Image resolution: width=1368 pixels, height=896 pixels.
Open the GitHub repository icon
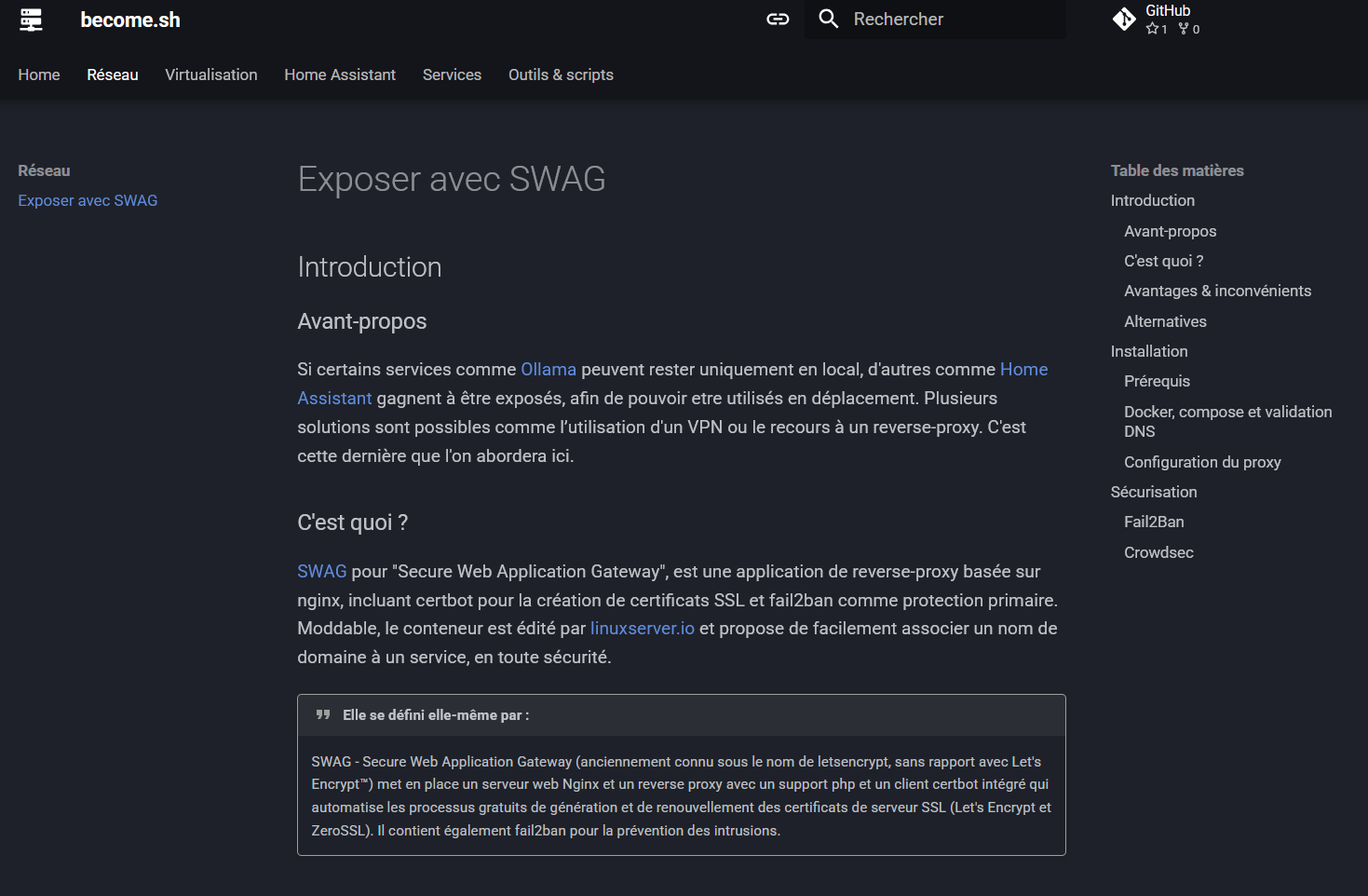(x=1124, y=20)
